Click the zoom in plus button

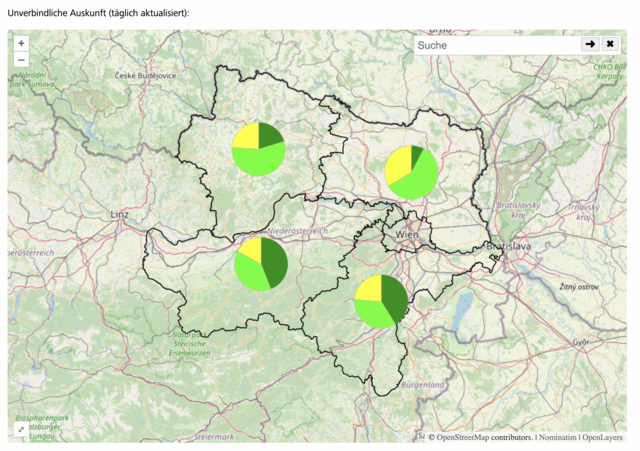[x=21, y=44]
